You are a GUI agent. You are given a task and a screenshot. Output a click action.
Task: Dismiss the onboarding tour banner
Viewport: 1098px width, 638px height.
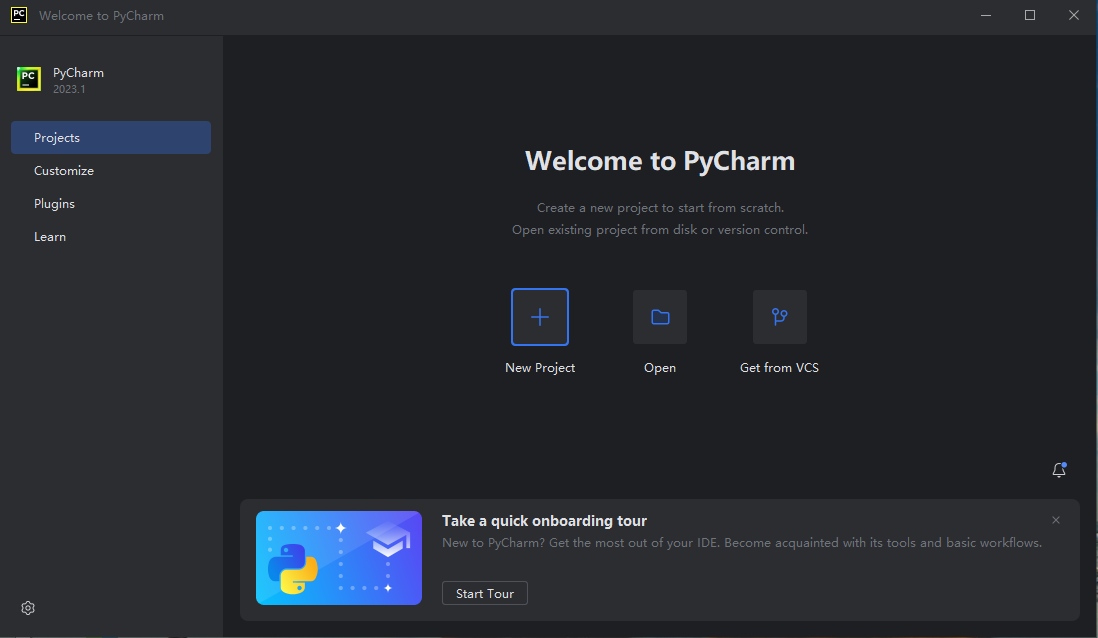(1056, 520)
